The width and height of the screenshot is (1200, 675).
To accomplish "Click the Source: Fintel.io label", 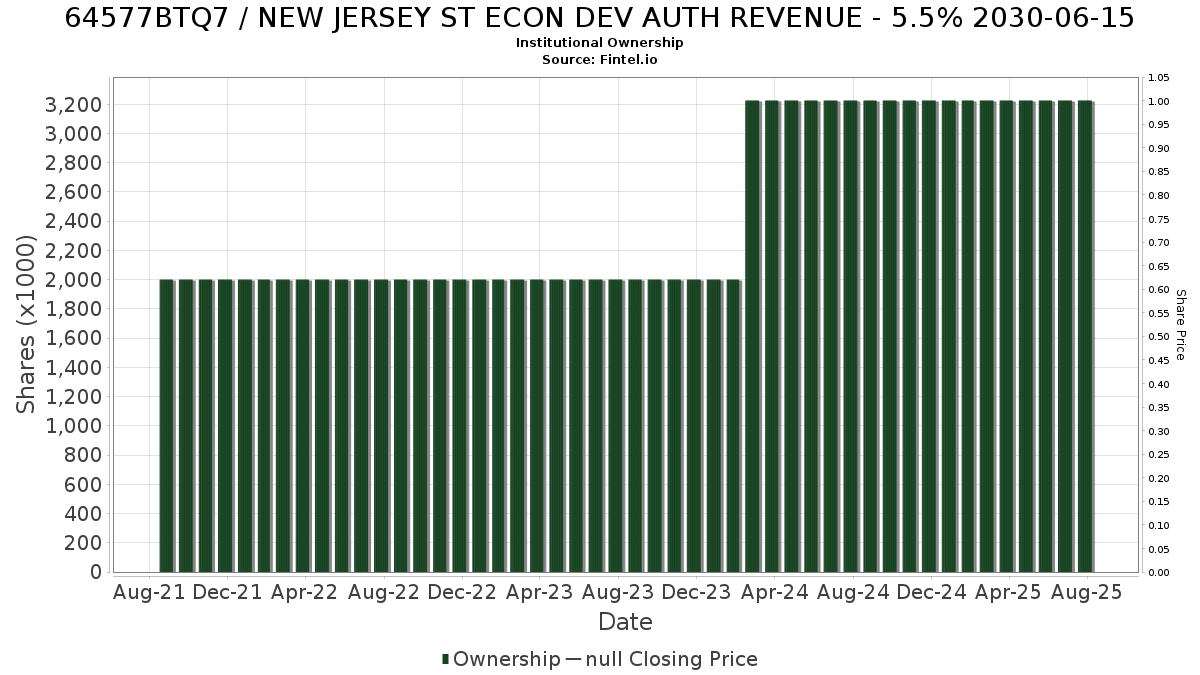I will pos(599,59).
